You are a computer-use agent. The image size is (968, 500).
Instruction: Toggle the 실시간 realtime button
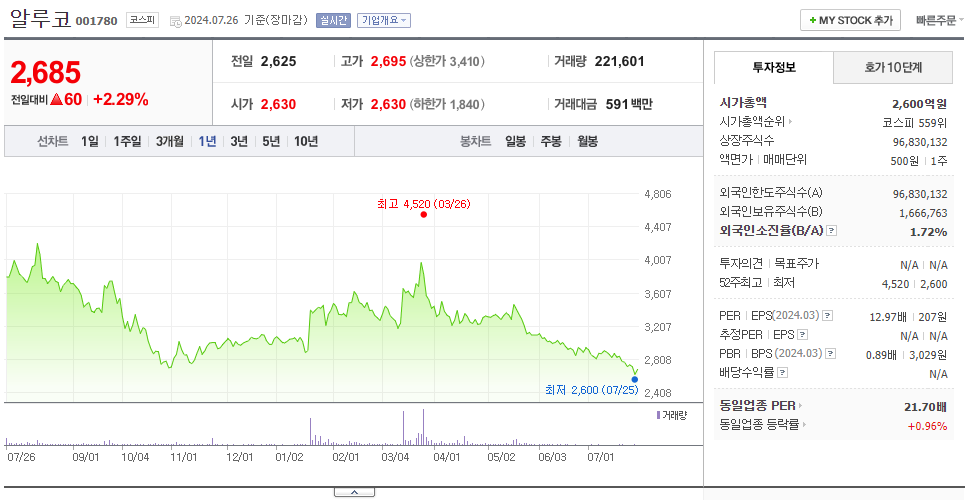[x=333, y=20]
